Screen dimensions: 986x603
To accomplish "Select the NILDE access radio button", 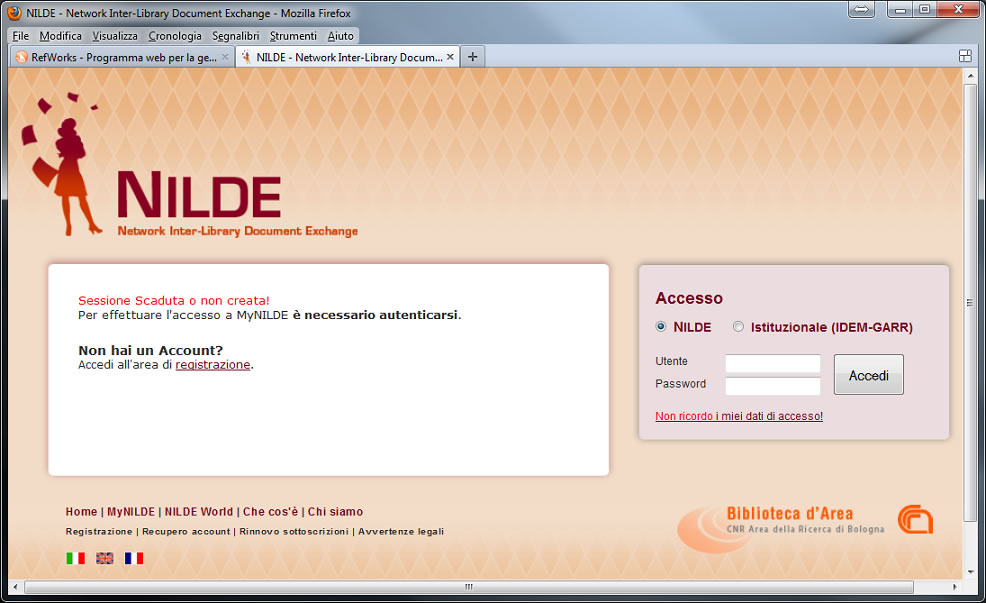I will 661,326.
